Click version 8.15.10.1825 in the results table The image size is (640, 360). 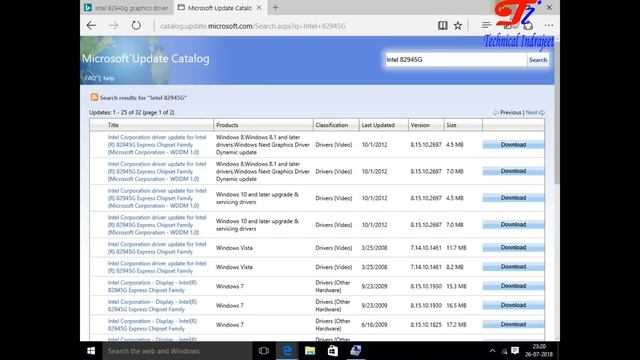click(426, 324)
